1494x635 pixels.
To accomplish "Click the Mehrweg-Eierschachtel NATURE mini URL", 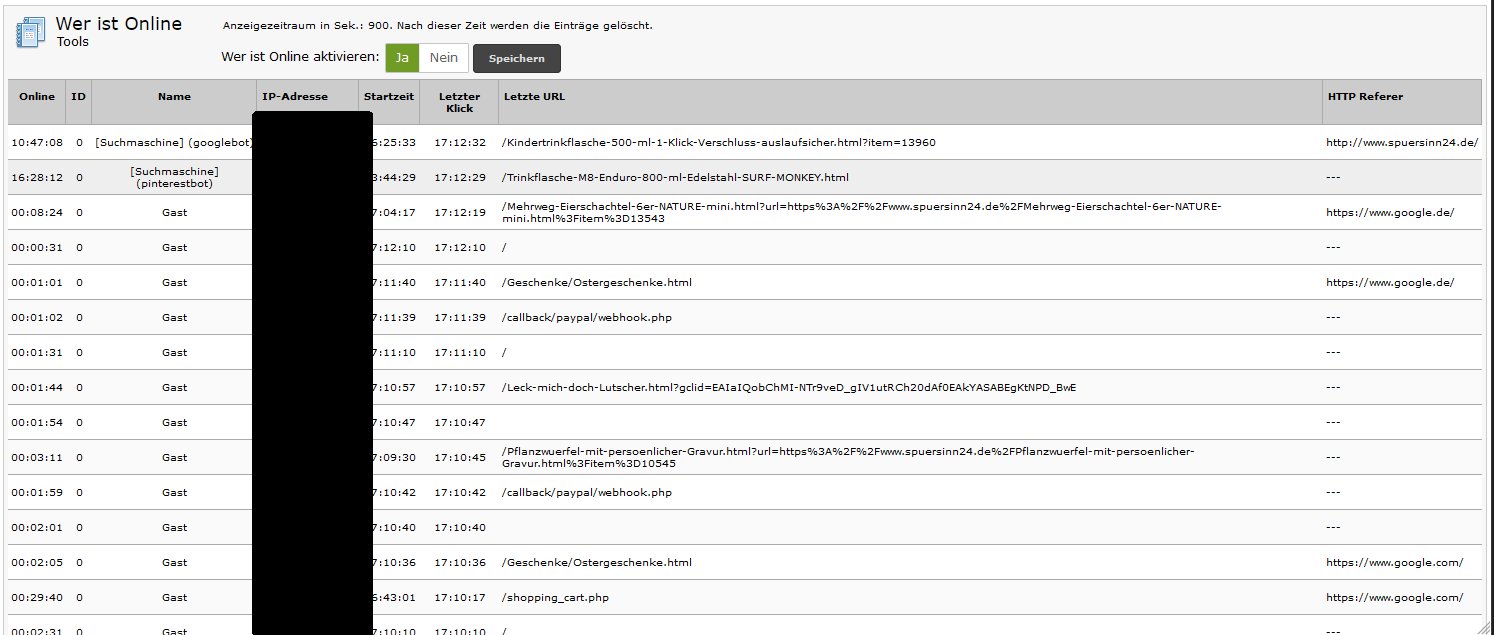I will pyautogui.click(x=860, y=212).
